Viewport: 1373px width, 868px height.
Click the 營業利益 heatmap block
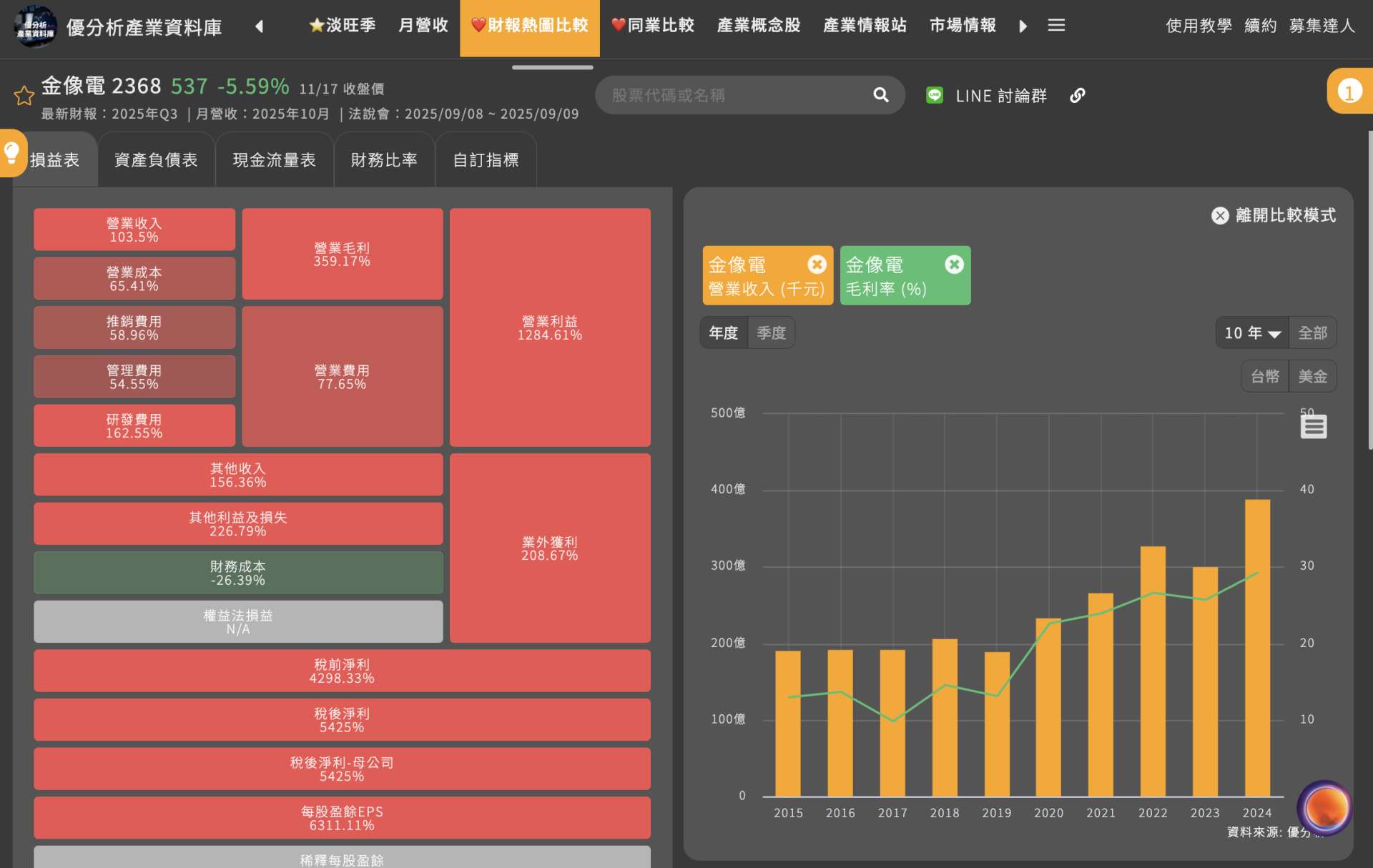(x=549, y=327)
